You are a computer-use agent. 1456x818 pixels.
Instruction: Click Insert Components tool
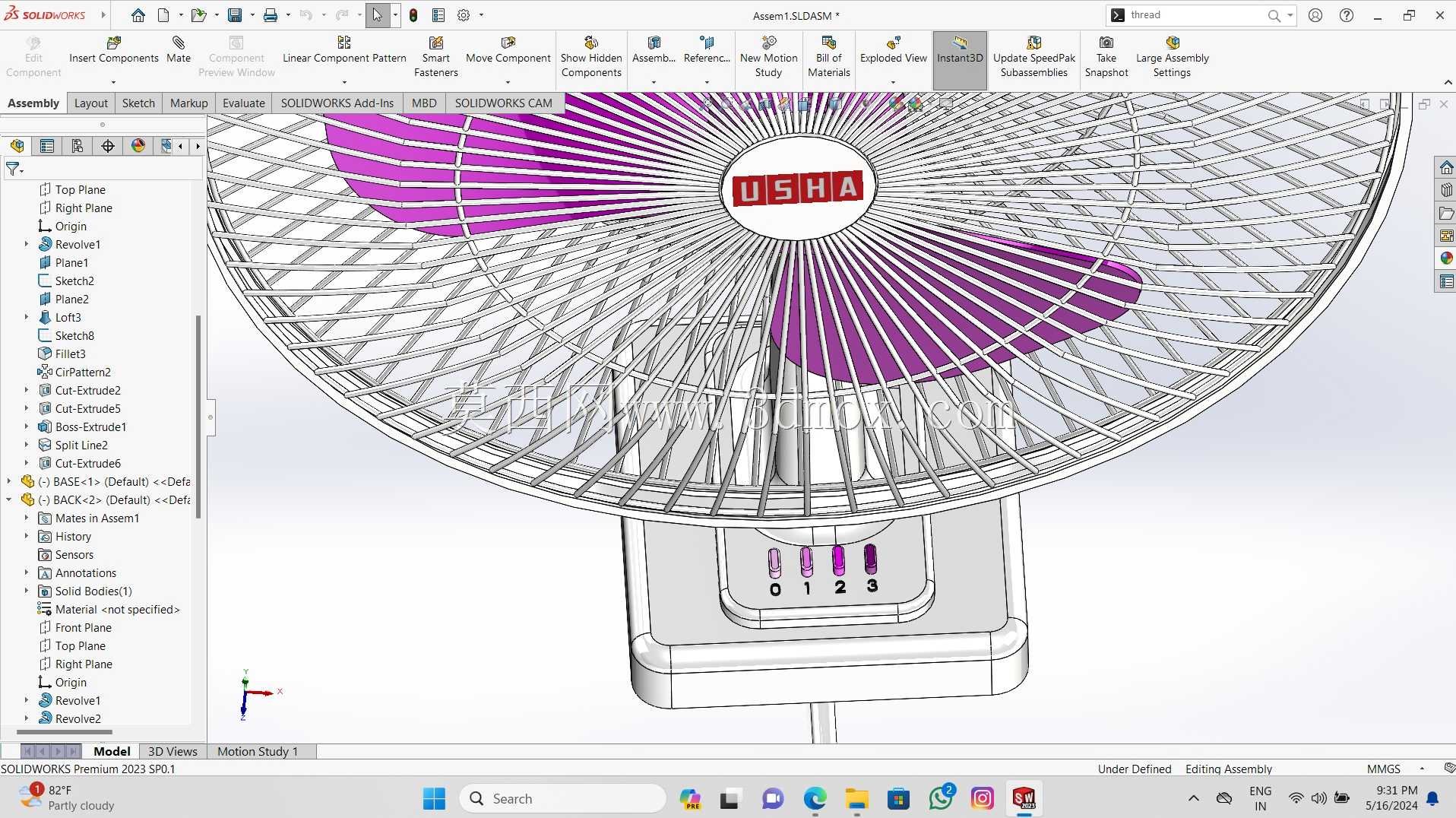(x=114, y=51)
